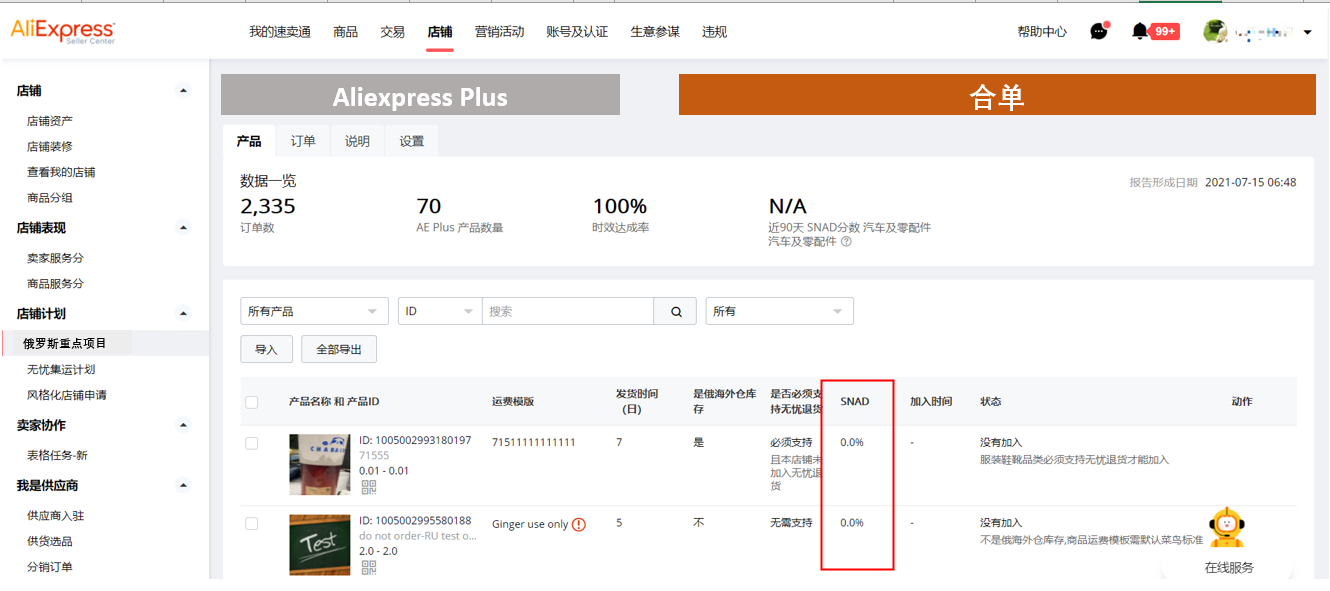Open the 所有产品 dropdown

(x=315, y=312)
